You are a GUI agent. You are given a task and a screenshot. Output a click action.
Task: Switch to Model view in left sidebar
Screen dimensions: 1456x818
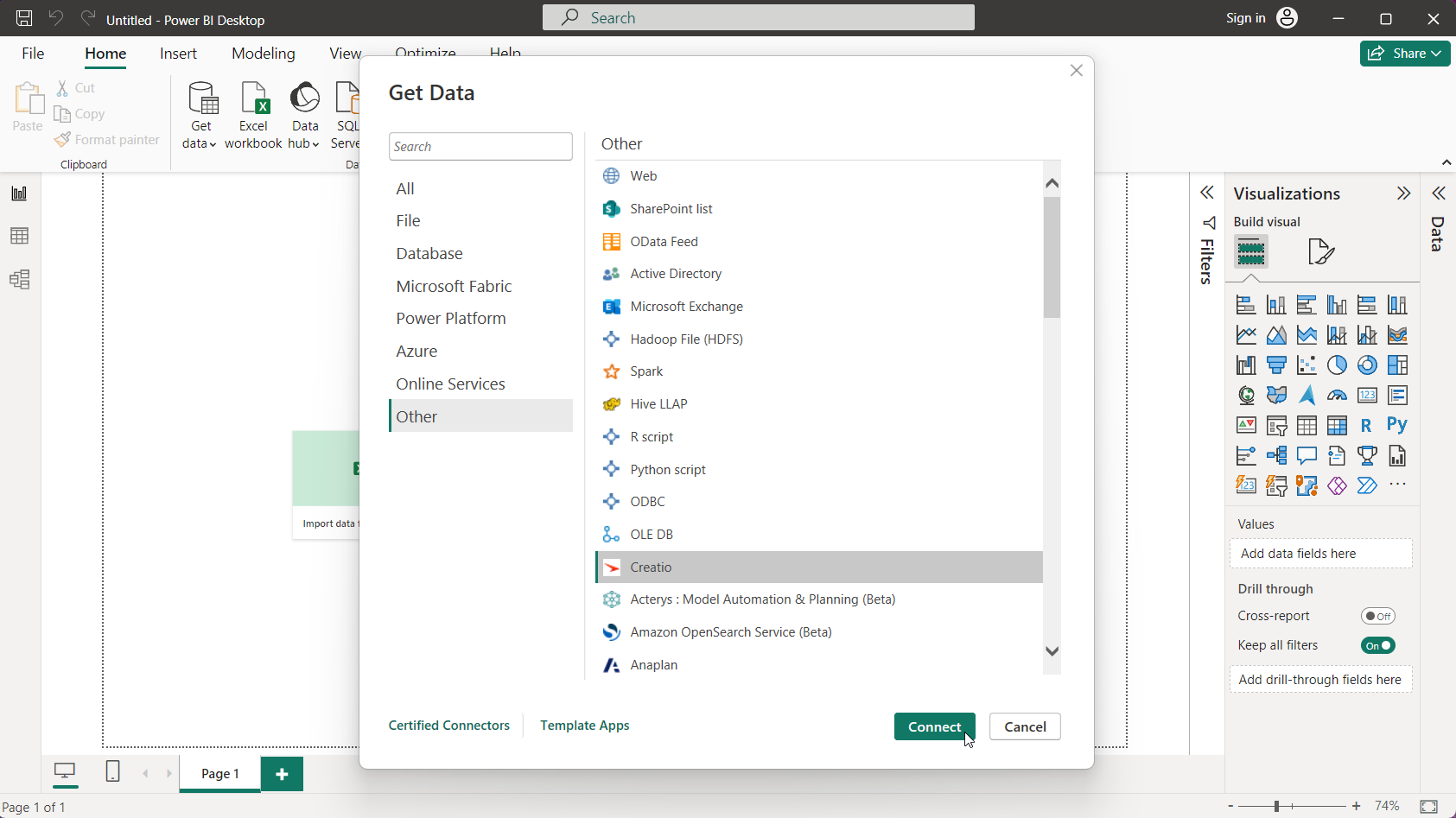tap(19, 279)
